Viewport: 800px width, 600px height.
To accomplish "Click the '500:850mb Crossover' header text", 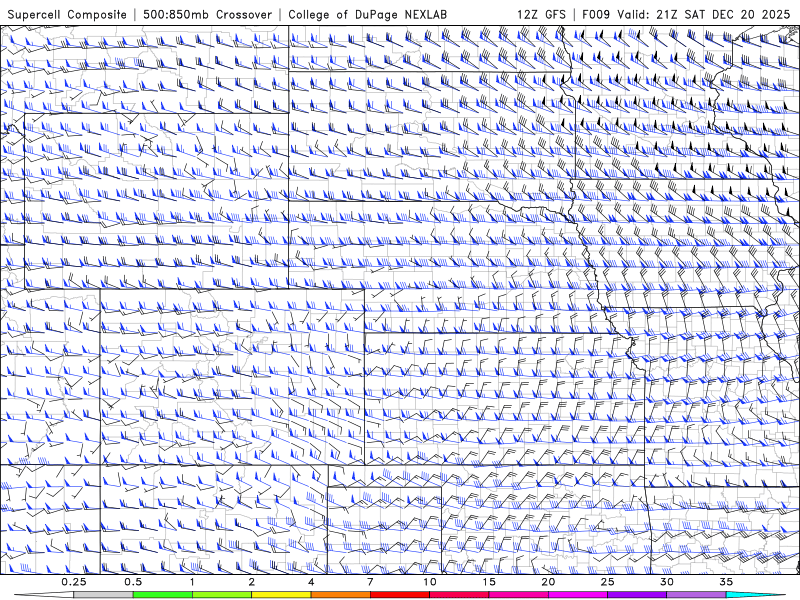I will click(x=207, y=14).
